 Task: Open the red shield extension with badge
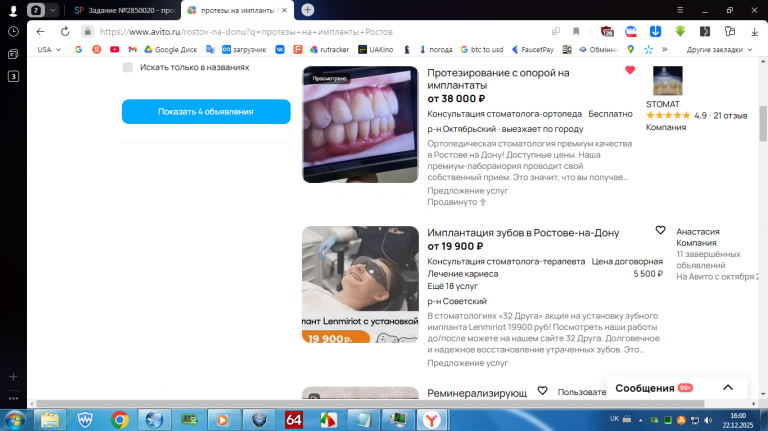(607, 31)
